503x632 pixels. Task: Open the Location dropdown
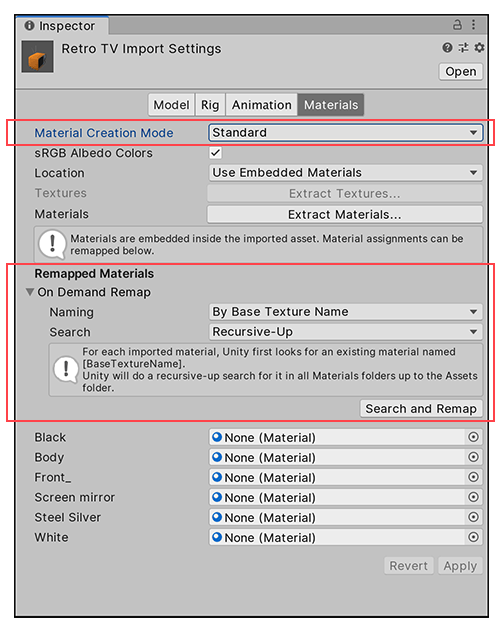[345, 173]
